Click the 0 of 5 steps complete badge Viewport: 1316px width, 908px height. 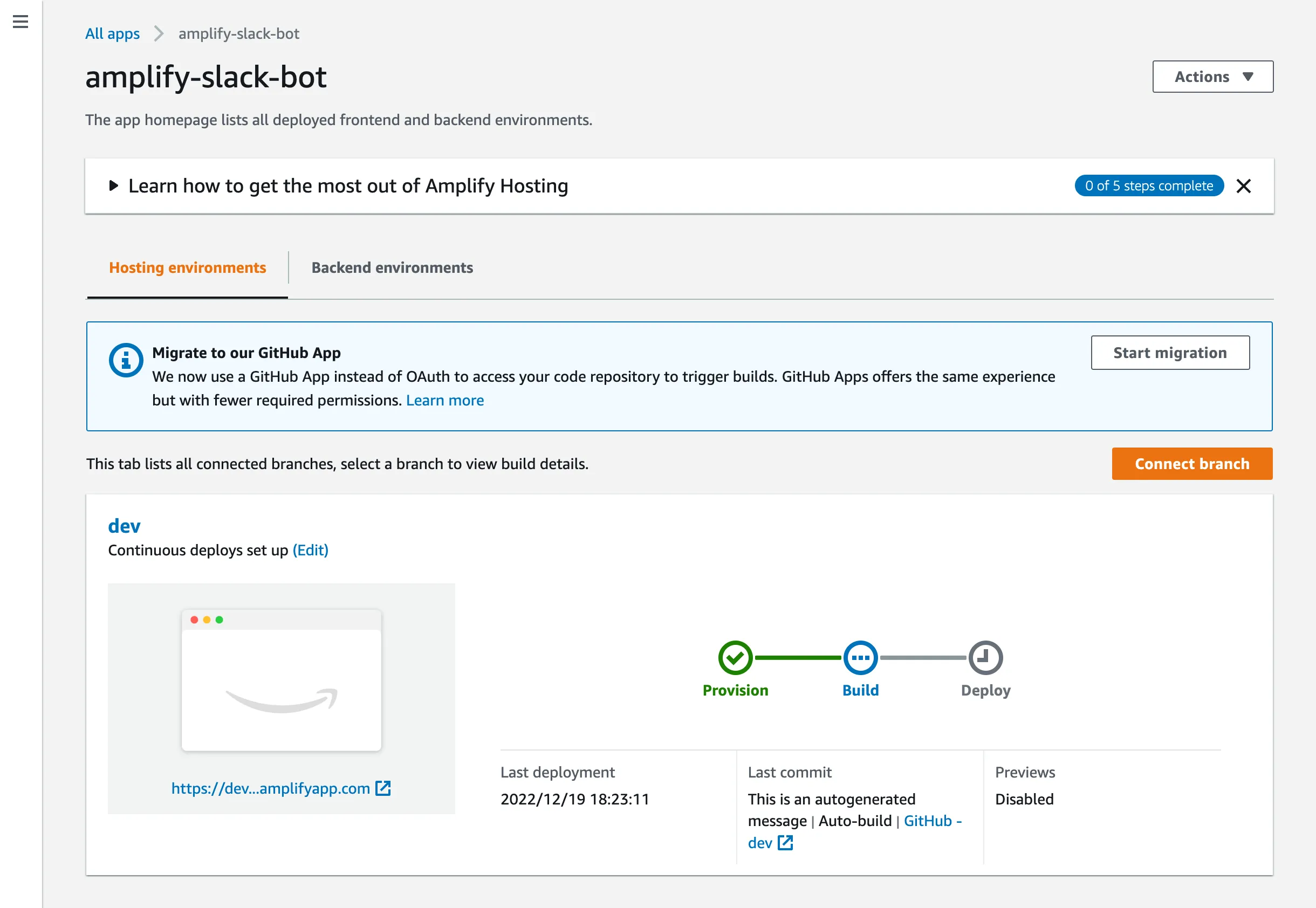[x=1149, y=186]
